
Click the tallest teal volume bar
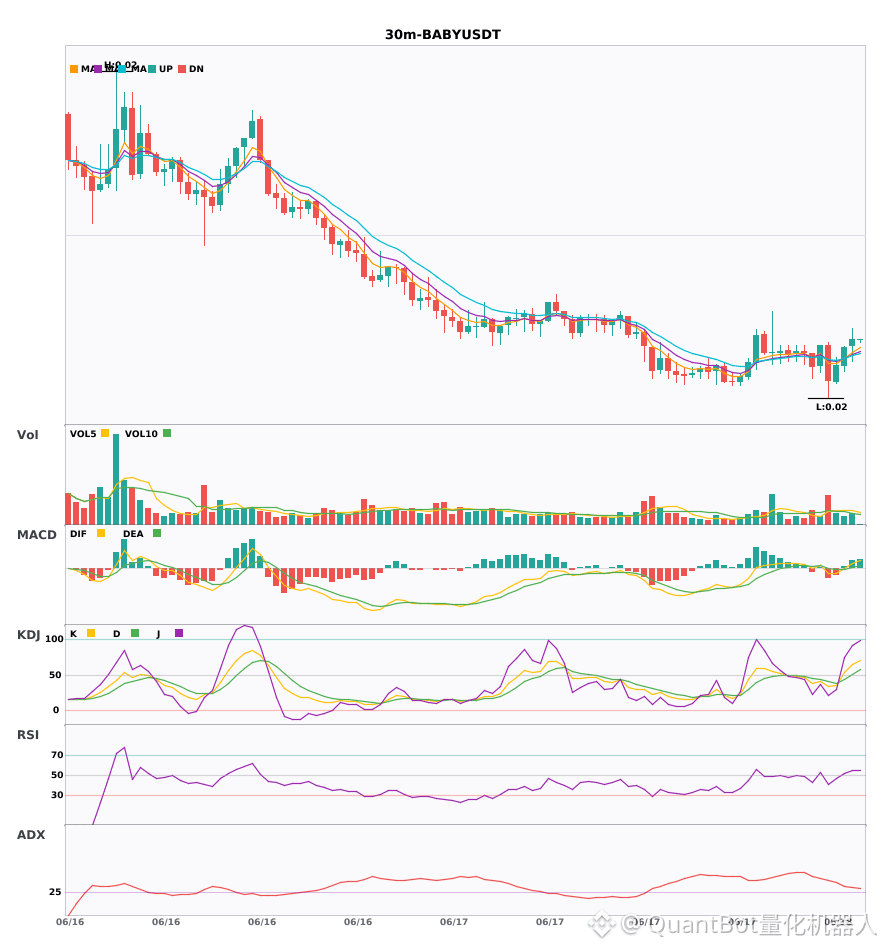[x=116, y=479]
